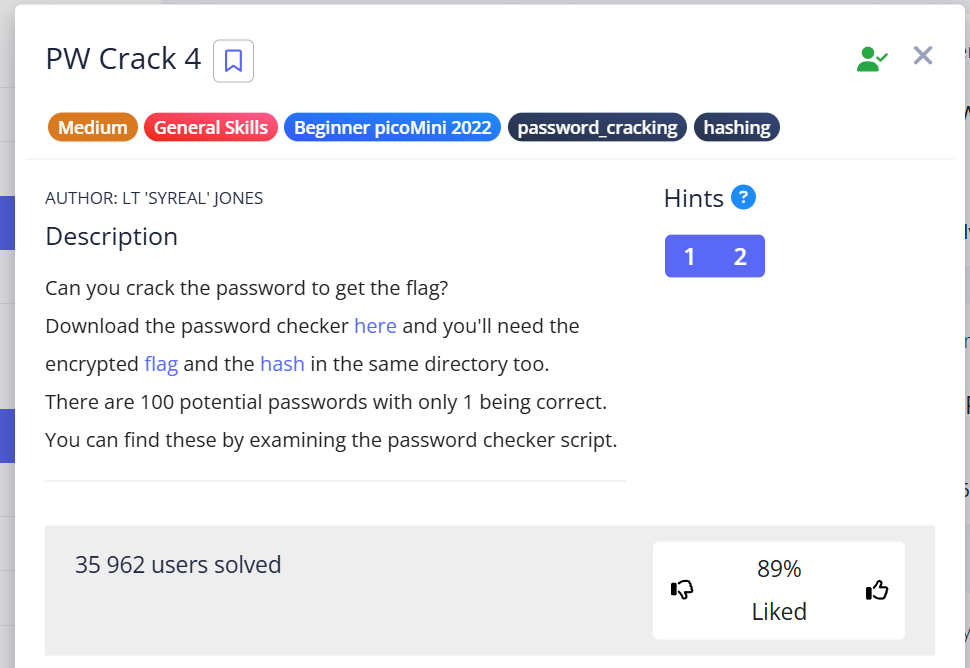Click the 35 962 users solved text

(178, 565)
